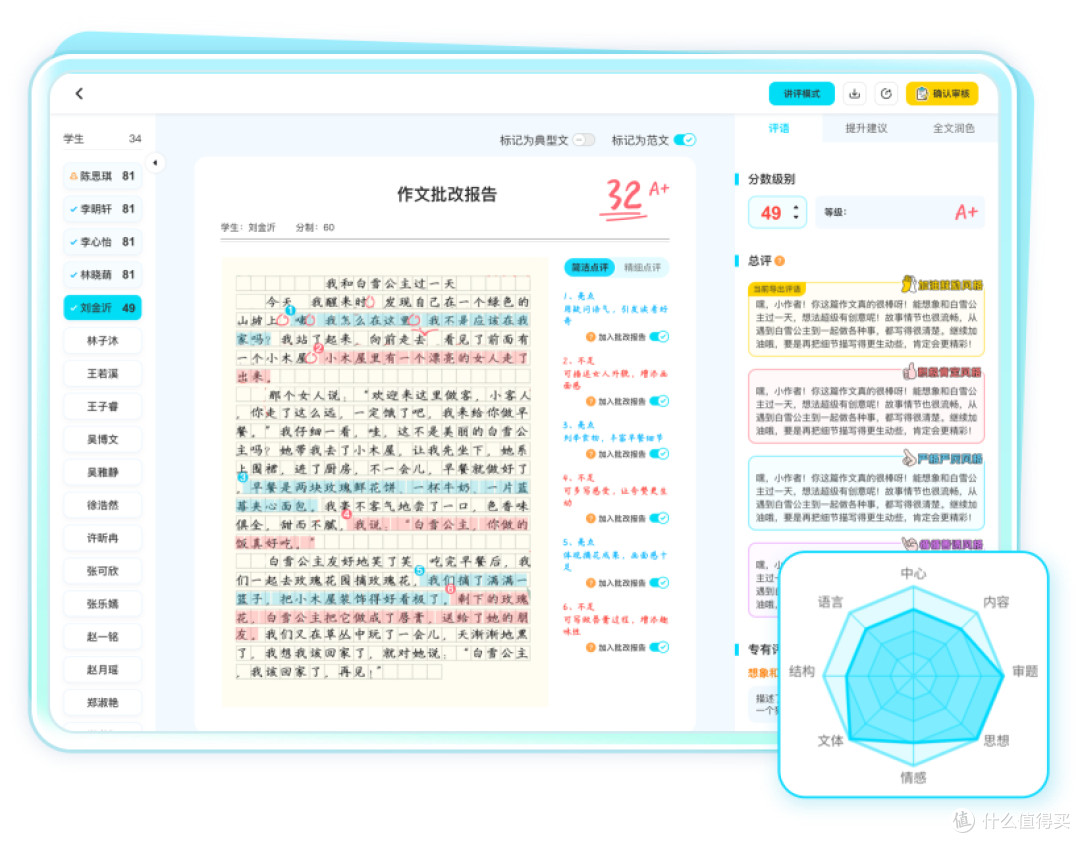The height and width of the screenshot is (843, 1080).
Task: Click annotation marker 1 in the essay
Action: [x=291, y=311]
